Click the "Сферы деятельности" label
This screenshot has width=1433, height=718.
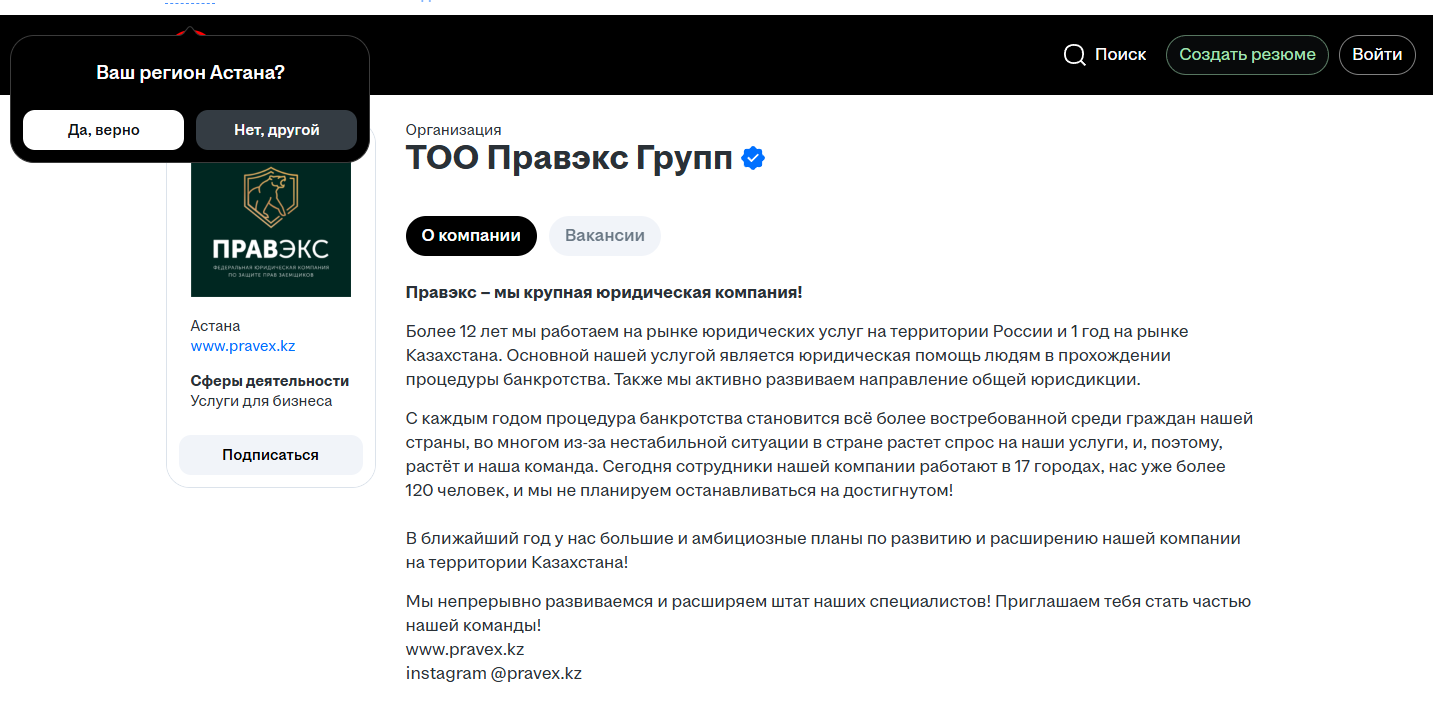[x=270, y=381]
